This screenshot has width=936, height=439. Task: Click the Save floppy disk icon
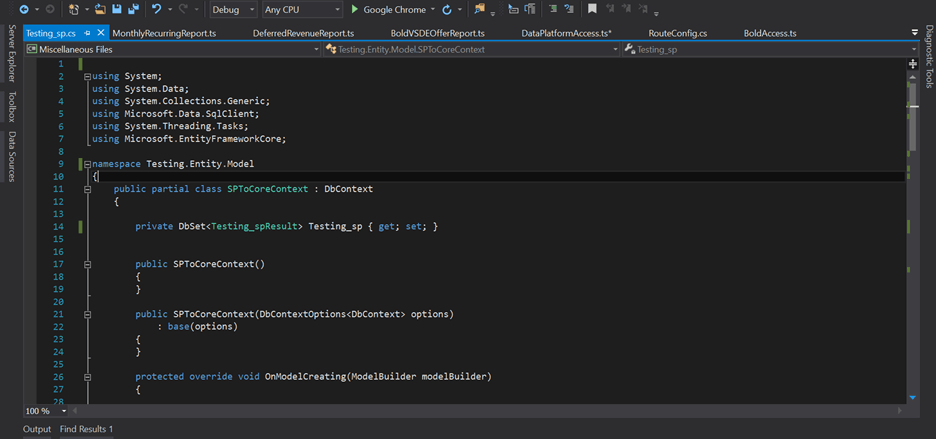tap(117, 9)
